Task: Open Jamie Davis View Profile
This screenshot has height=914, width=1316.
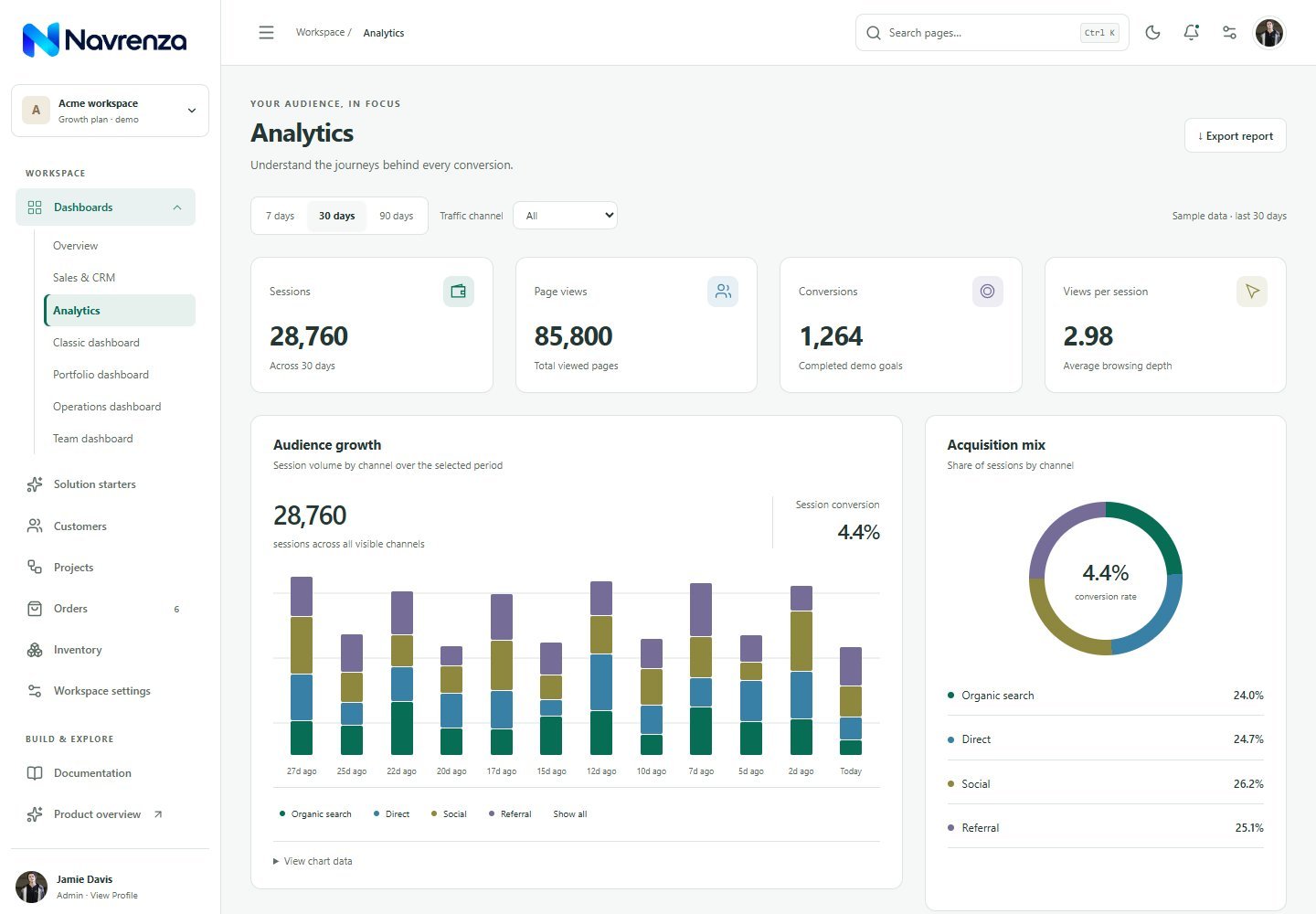Action: 110,887
